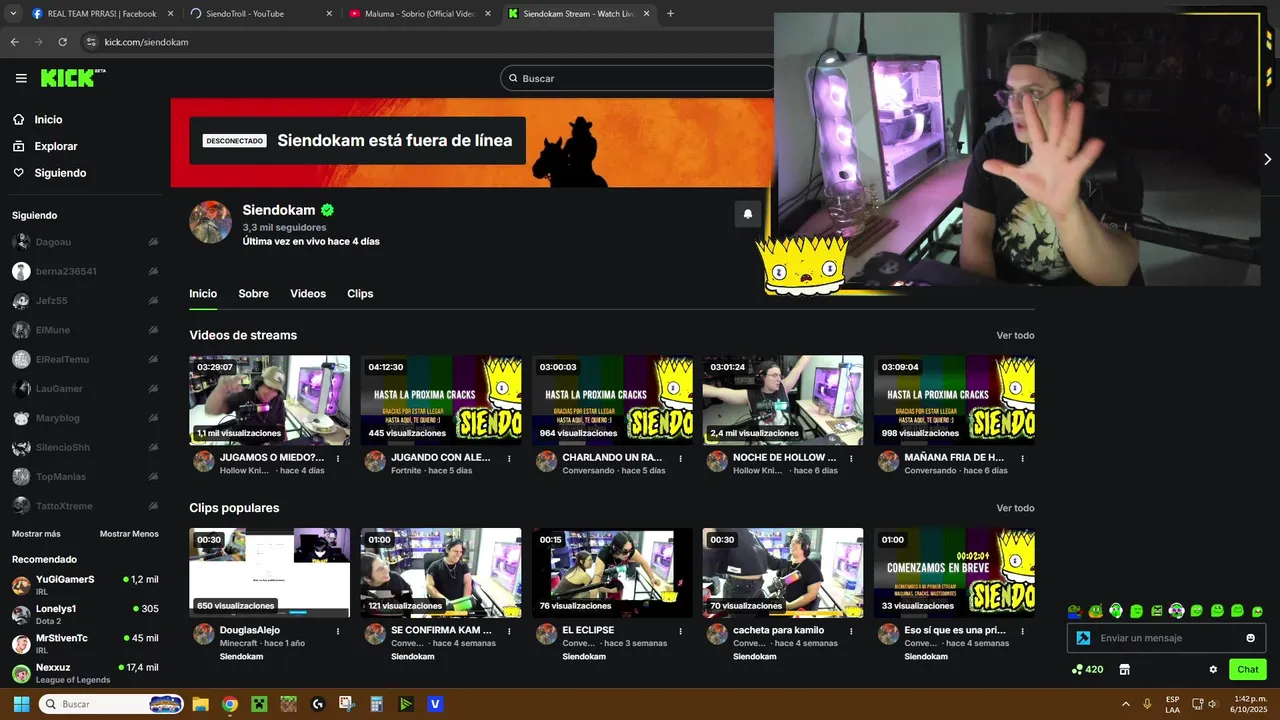Open Chrome from the taskbar
Screen dimensions: 1280x720
229,704
